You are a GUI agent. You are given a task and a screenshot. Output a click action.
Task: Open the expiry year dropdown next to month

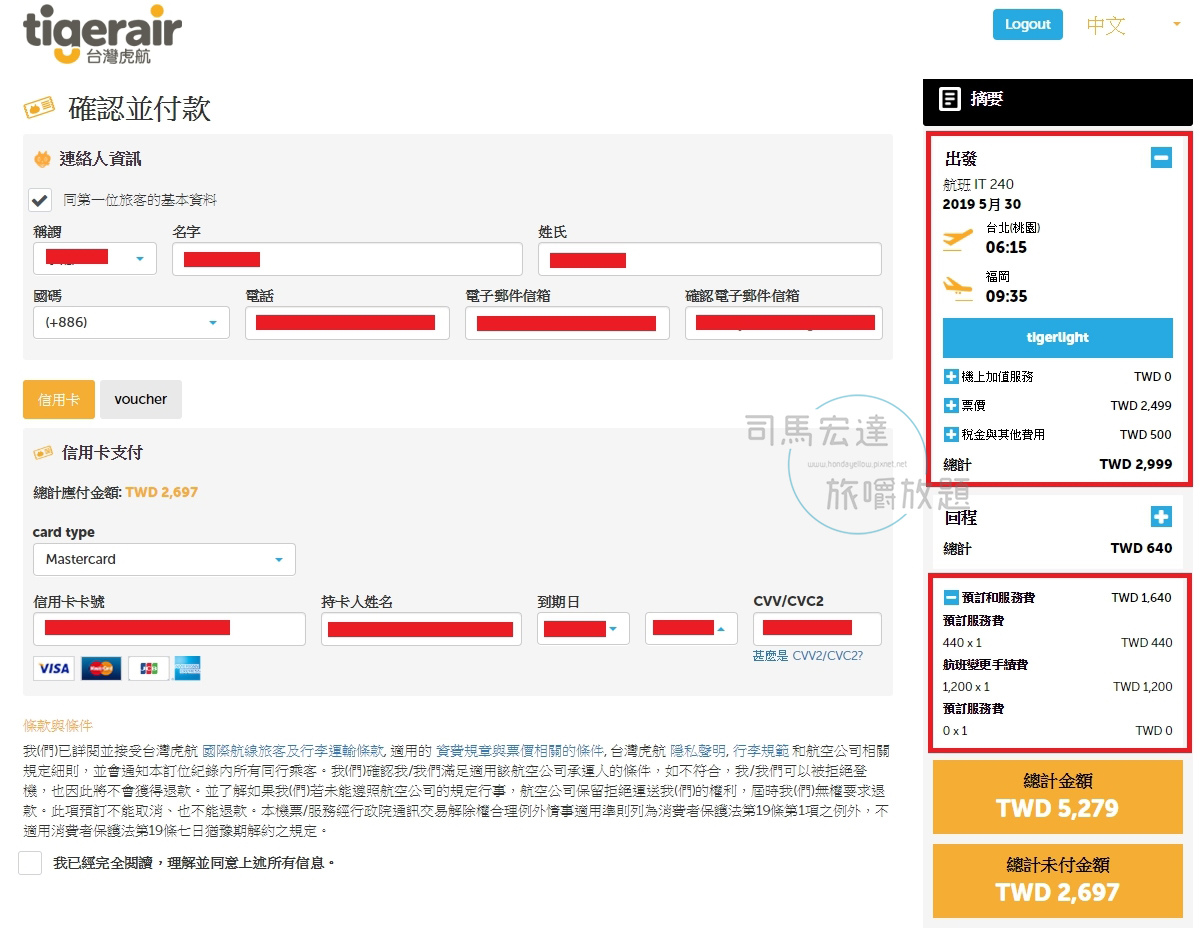tap(691, 629)
